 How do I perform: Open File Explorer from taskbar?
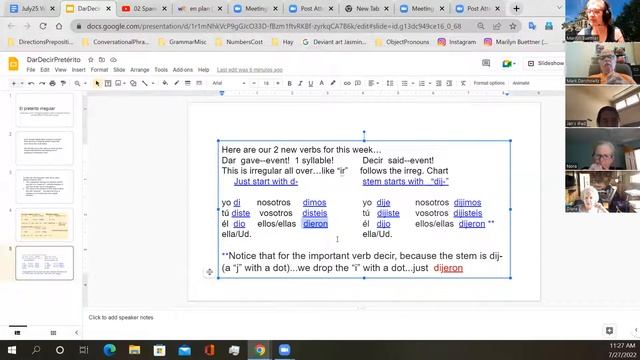coord(134,350)
